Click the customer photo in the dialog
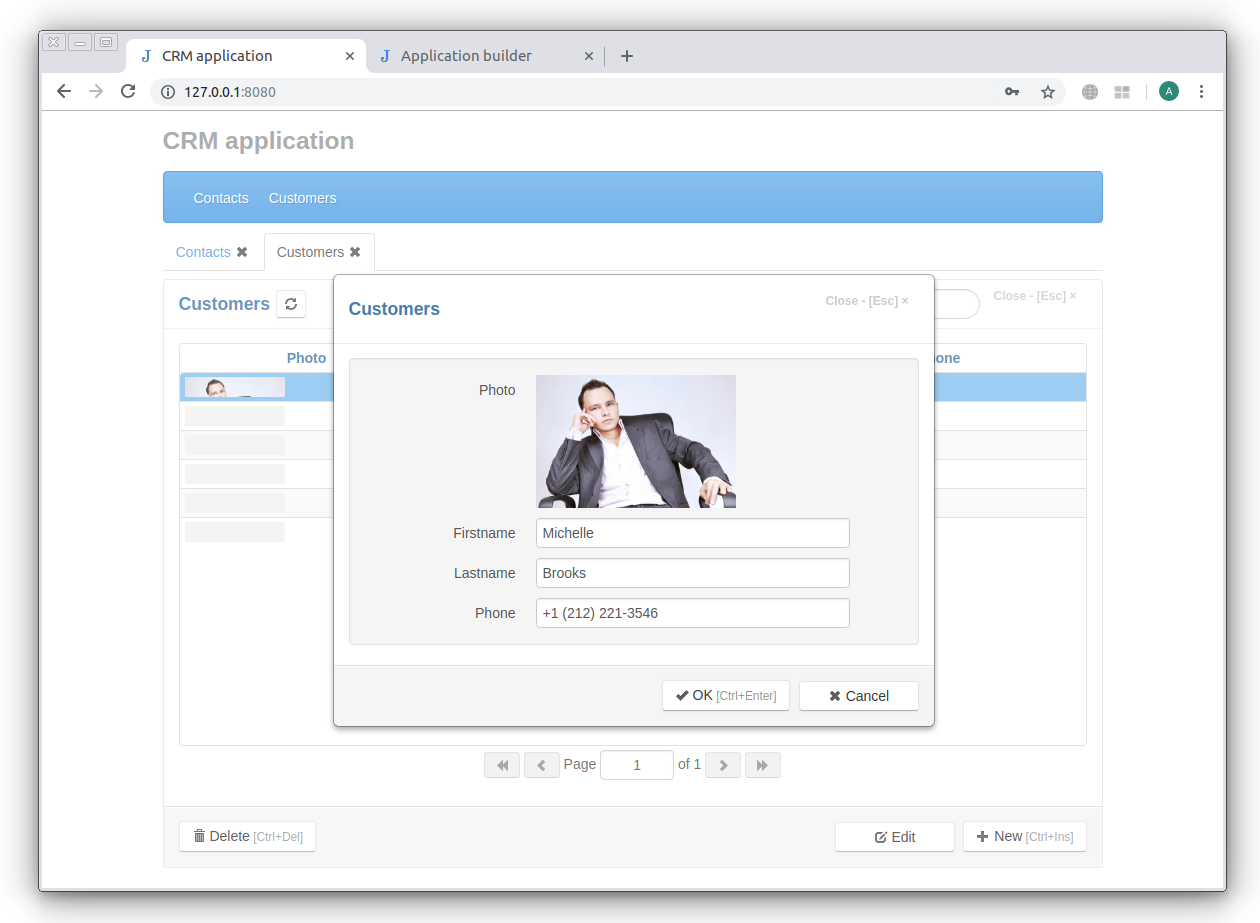The image size is (1260, 923). (x=635, y=441)
